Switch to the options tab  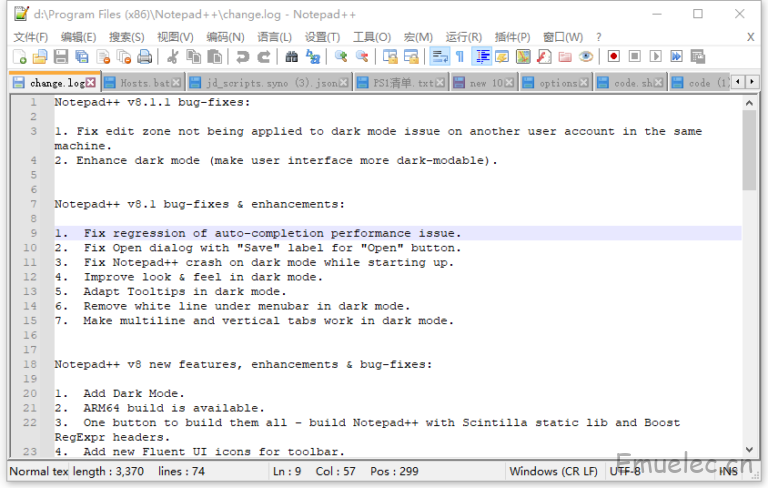pos(555,83)
